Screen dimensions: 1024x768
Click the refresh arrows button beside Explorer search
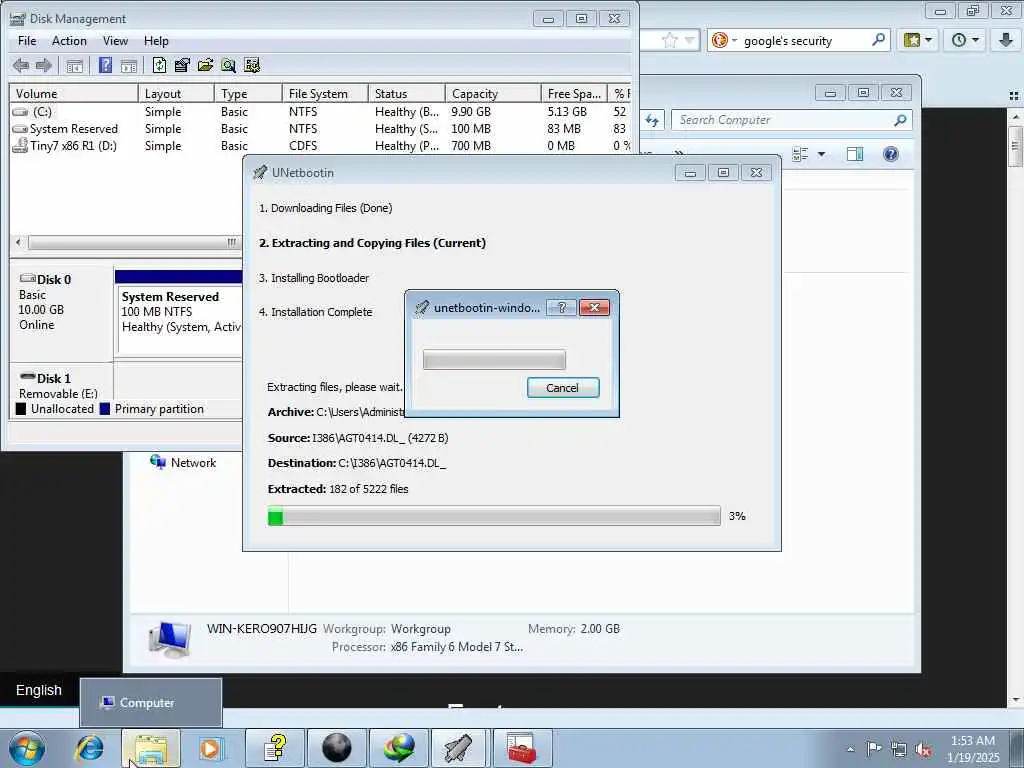point(652,120)
